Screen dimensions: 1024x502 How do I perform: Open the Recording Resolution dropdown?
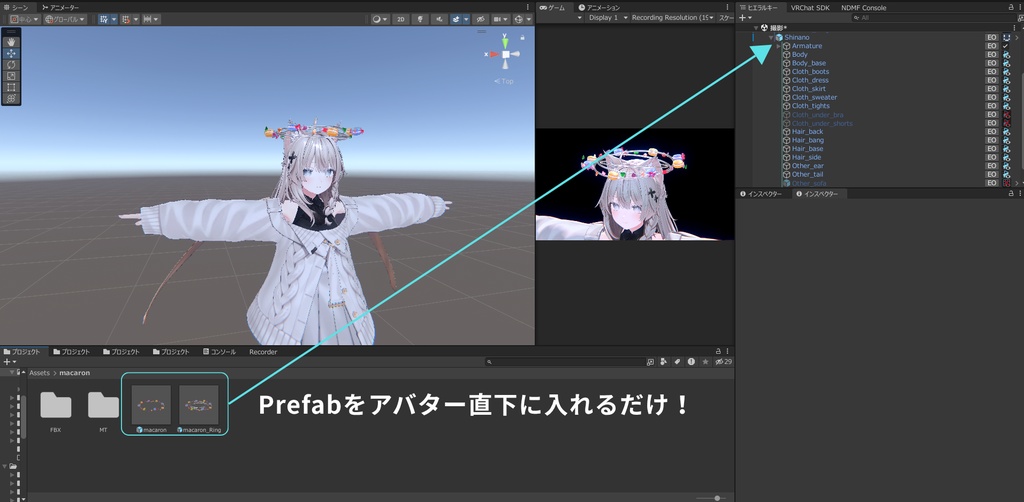click(673, 18)
